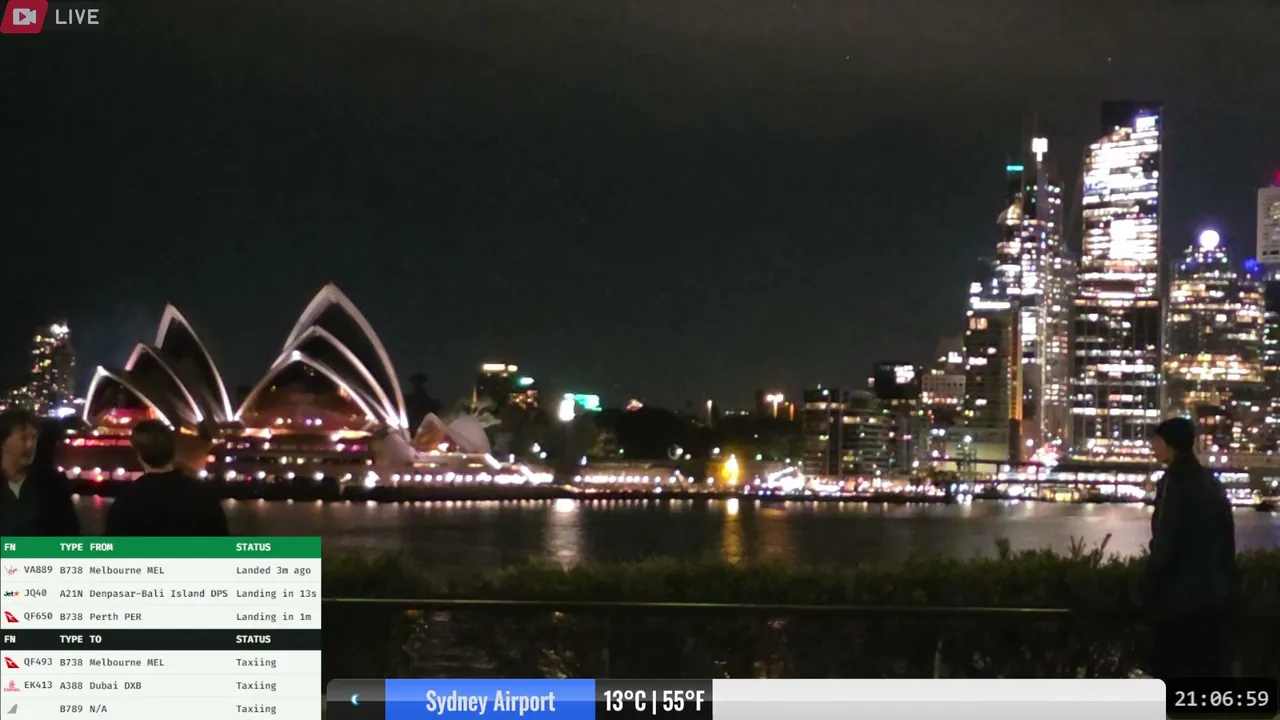Click B738 aircraft type in the VA889 row
This screenshot has height=720, width=1280.
pyautogui.click(x=71, y=570)
